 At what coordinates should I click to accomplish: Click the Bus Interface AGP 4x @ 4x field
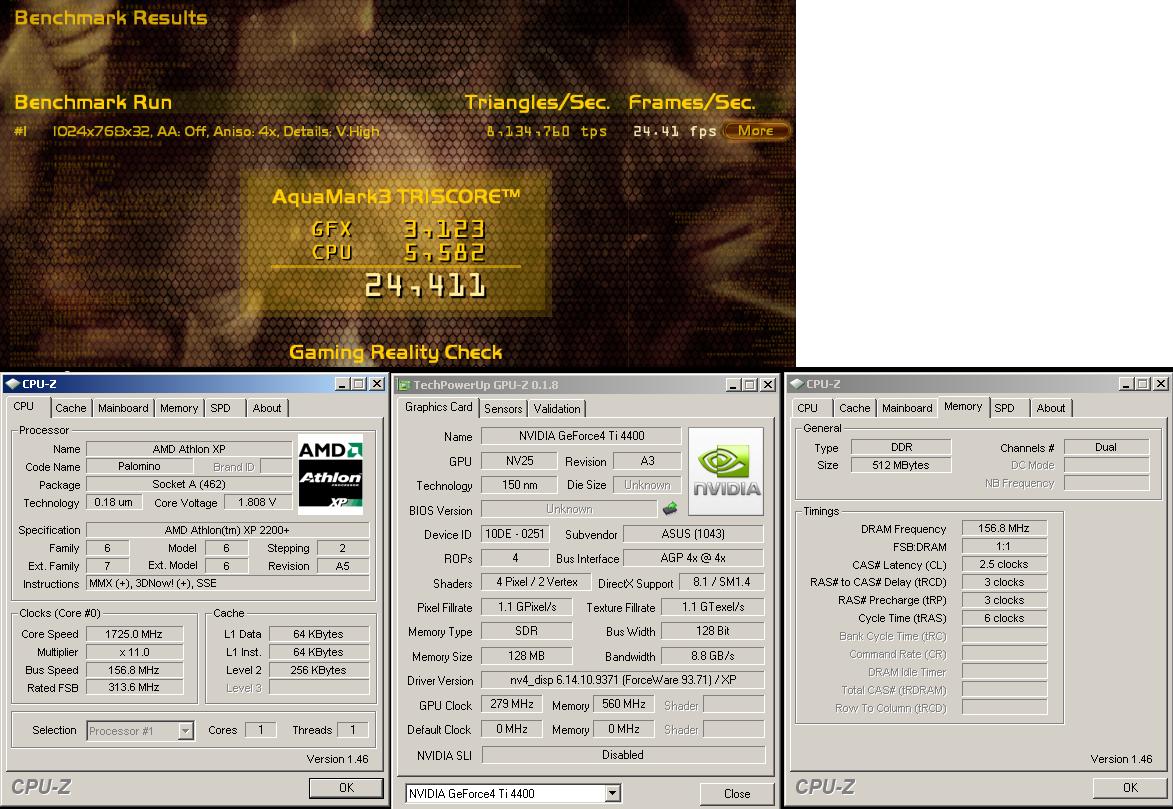[693, 558]
